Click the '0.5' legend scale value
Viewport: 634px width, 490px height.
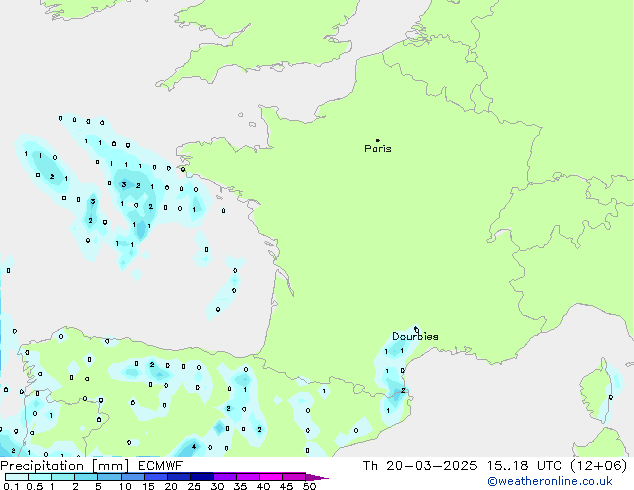pyautogui.click(x=35, y=486)
